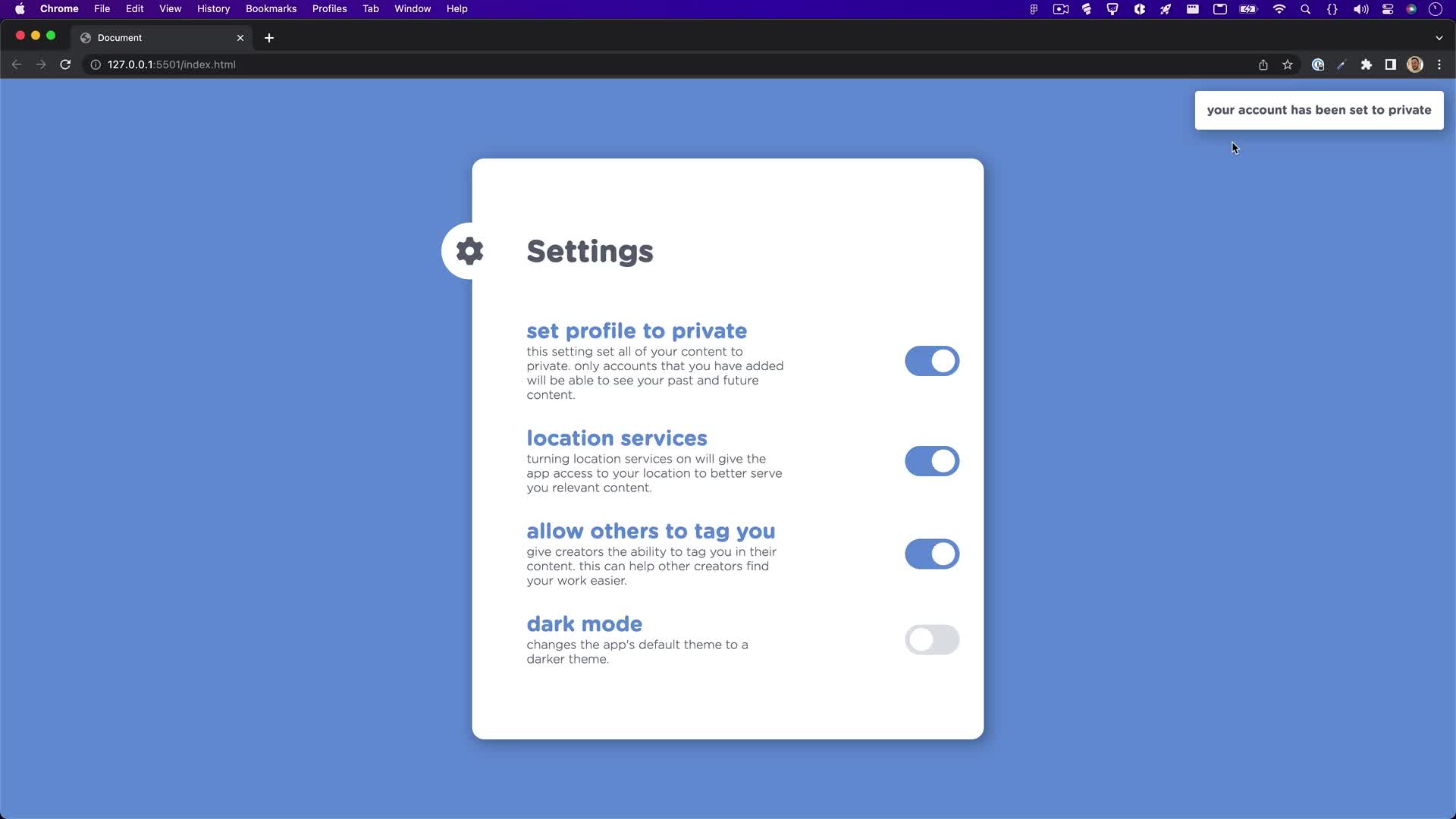Open the Apple menu

point(20,9)
